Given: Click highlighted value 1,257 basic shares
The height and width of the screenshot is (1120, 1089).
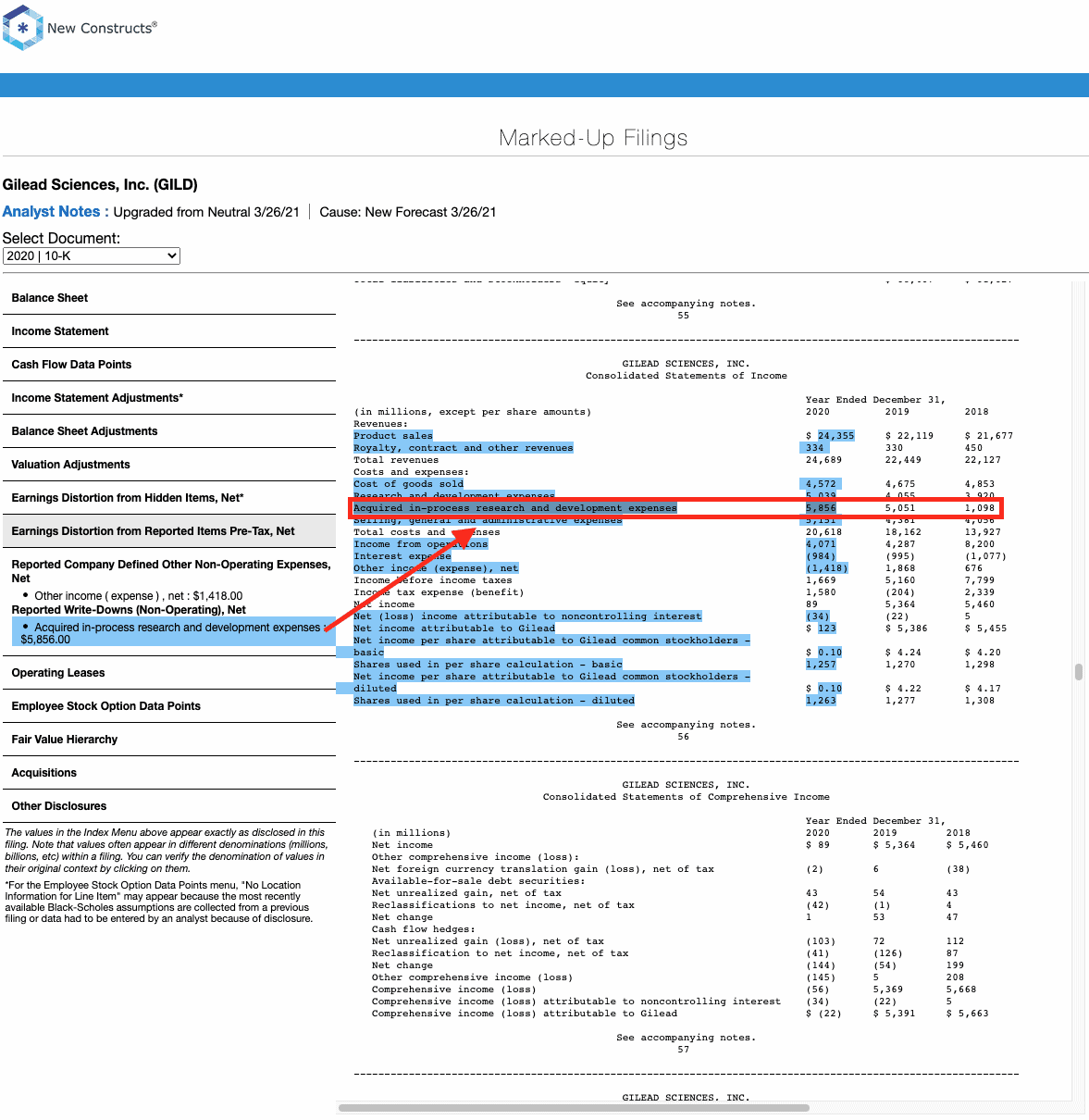Looking at the screenshot, I should pyautogui.click(x=821, y=665).
